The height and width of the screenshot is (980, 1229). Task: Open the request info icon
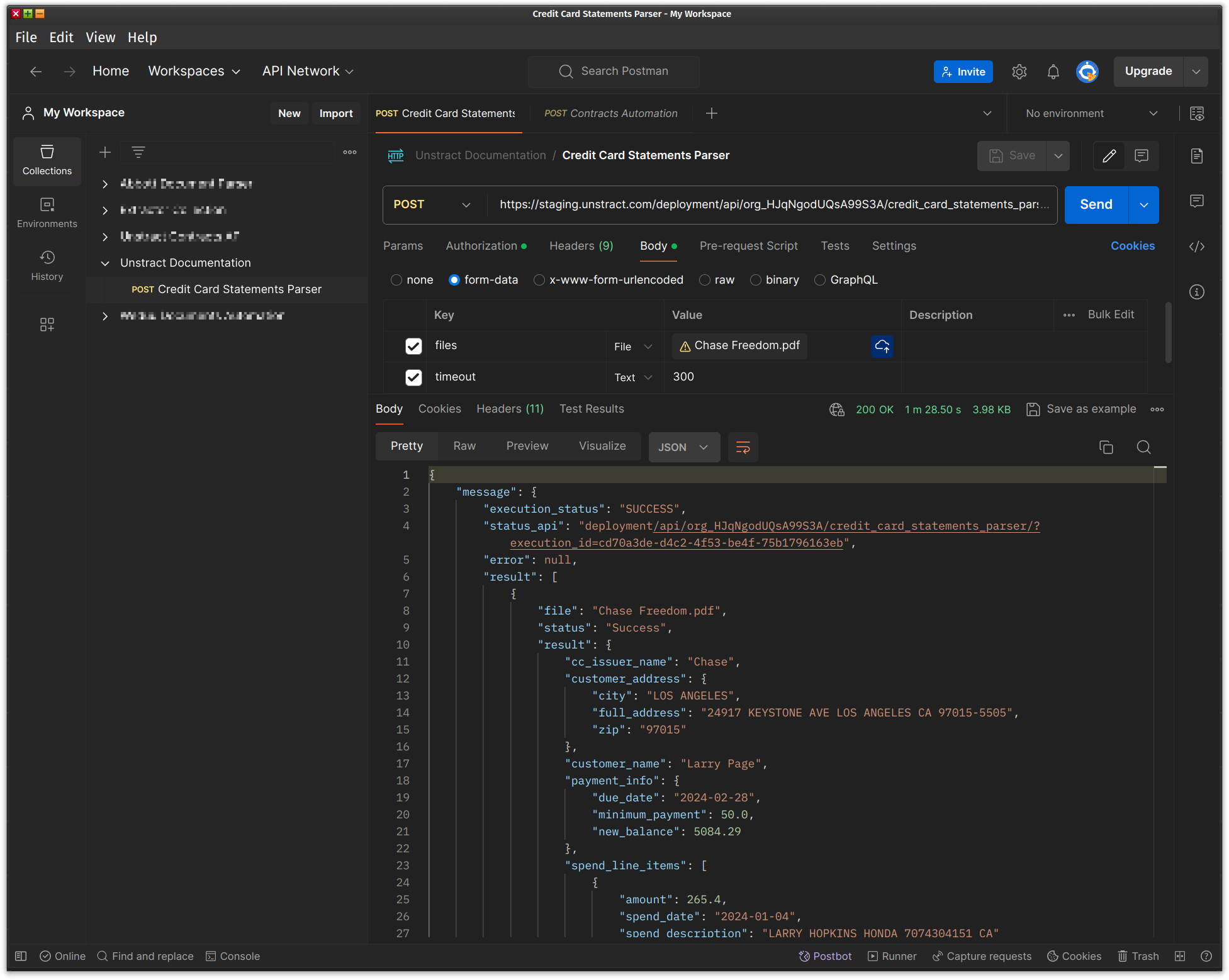[1197, 292]
